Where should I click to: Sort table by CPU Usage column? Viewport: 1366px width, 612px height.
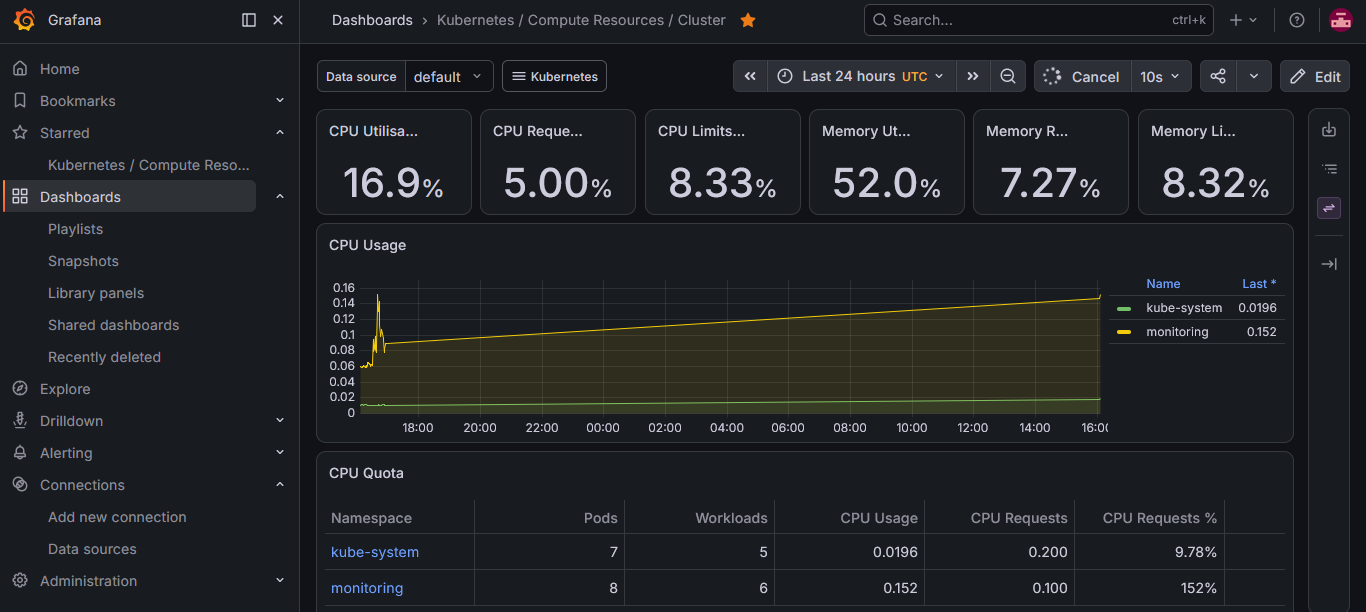(879, 518)
